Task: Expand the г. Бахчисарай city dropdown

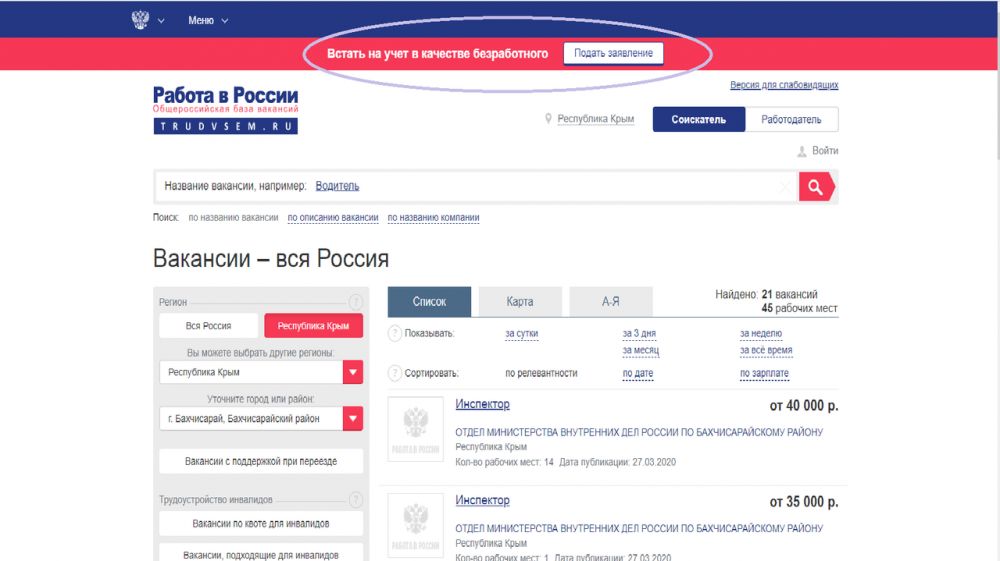Action: [x=352, y=419]
